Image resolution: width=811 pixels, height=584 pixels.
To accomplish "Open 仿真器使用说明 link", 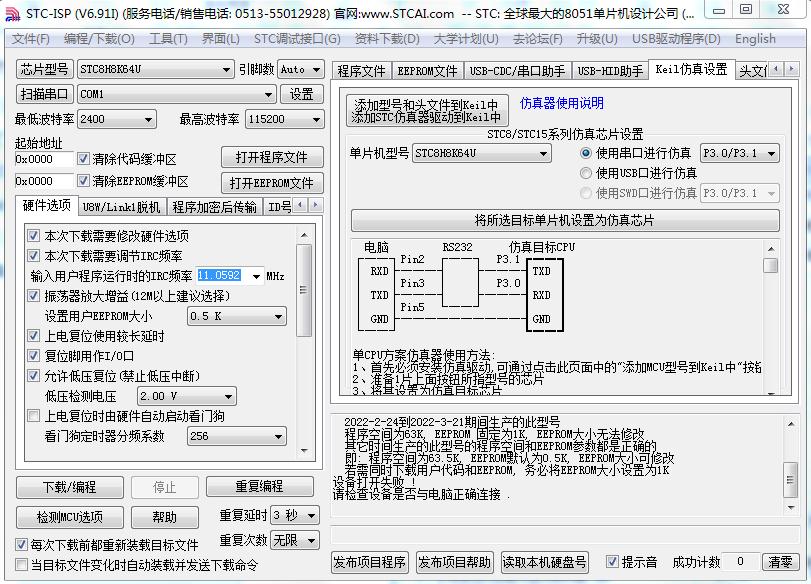I will pos(562,103).
